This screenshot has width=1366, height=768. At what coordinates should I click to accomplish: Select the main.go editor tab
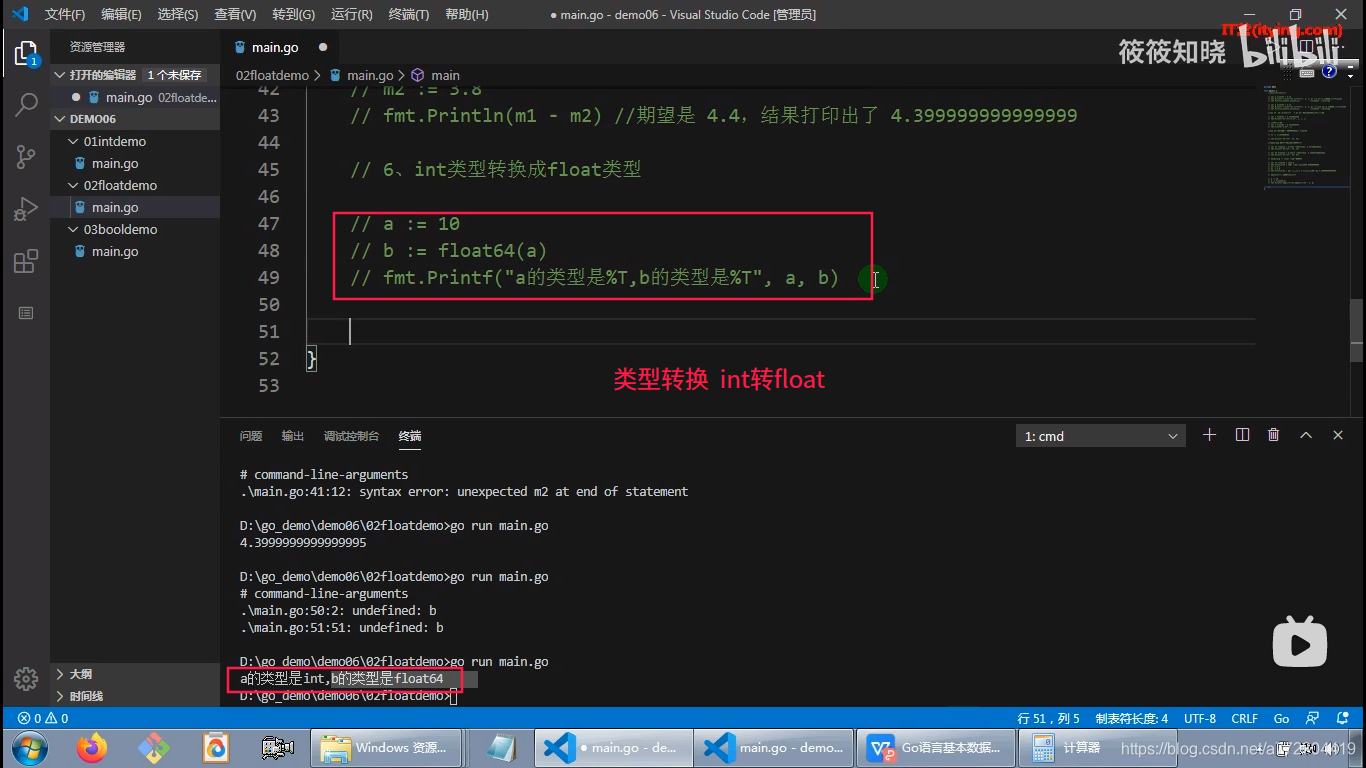click(x=281, y=47)
